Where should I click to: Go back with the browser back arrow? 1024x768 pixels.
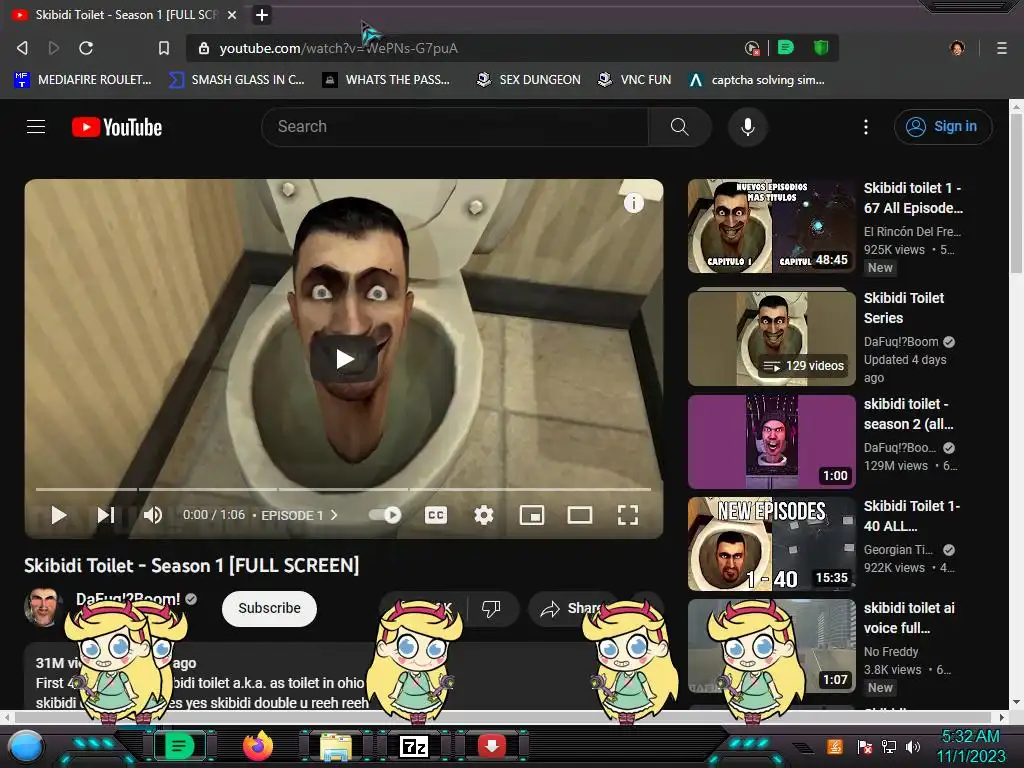(22, 48)
